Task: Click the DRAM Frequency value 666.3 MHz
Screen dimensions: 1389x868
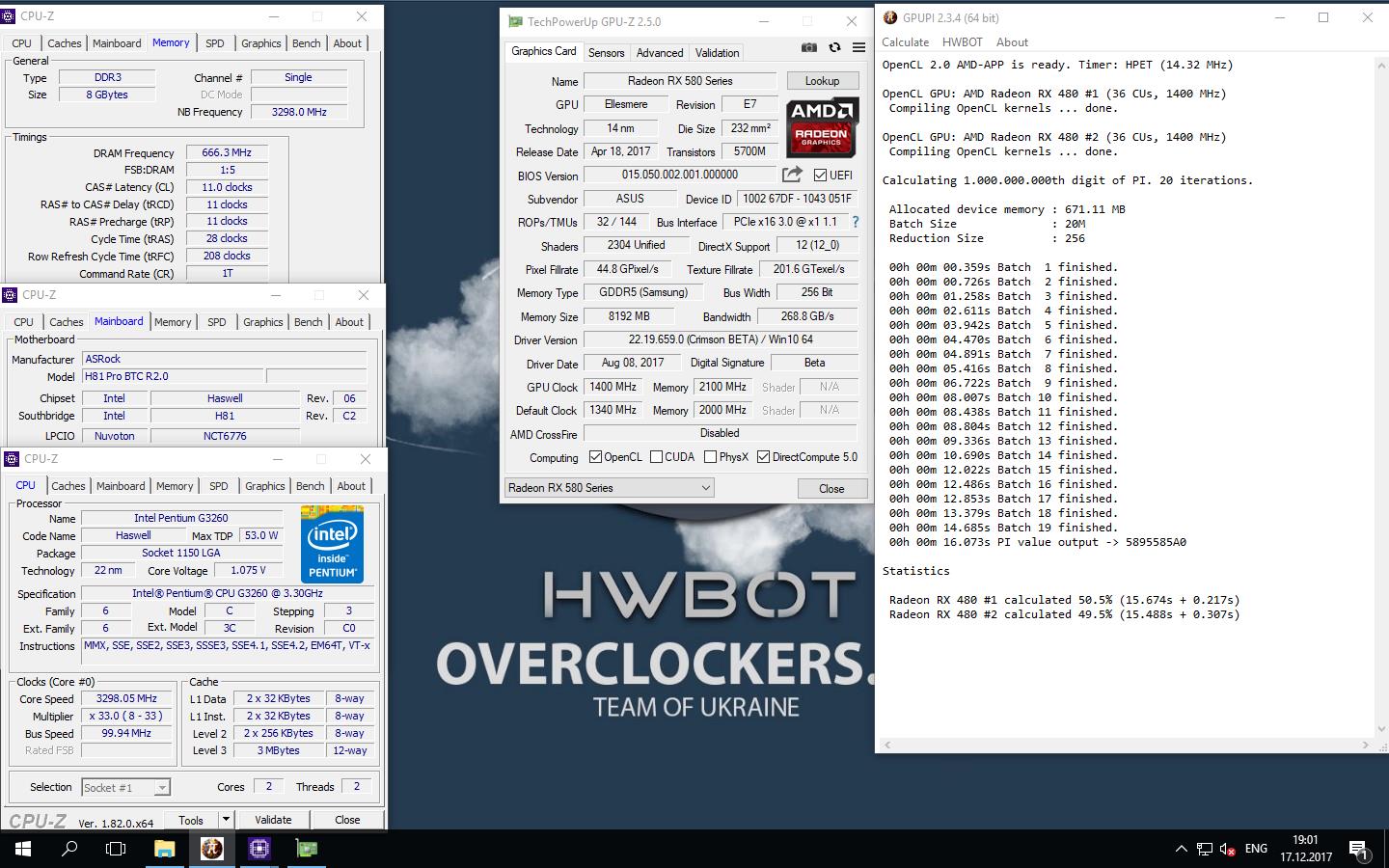Action: click(x=227, y=152)
